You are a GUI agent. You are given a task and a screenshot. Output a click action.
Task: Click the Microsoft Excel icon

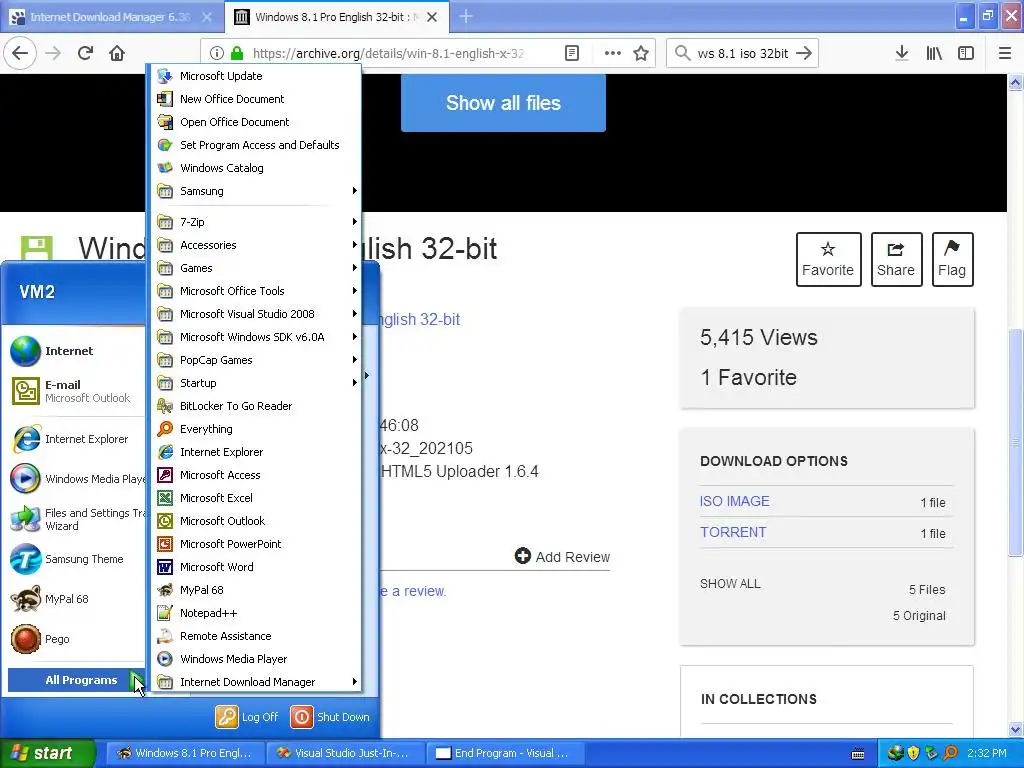(165, 498)
